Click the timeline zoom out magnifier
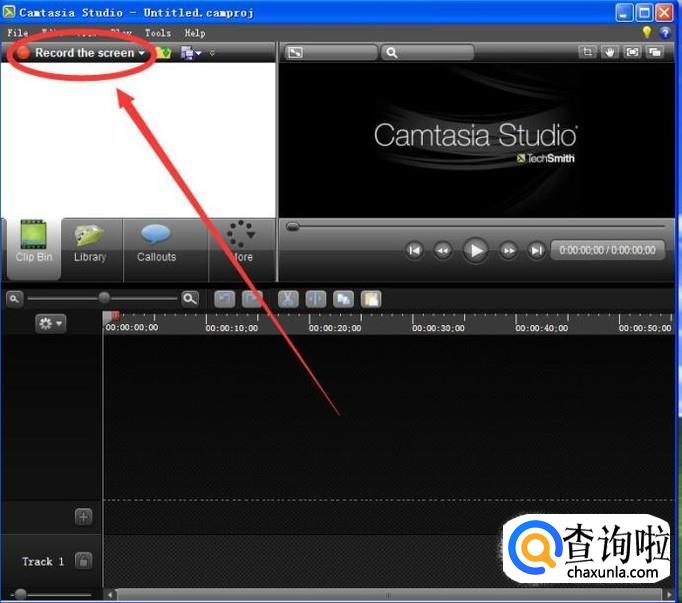 14,299
